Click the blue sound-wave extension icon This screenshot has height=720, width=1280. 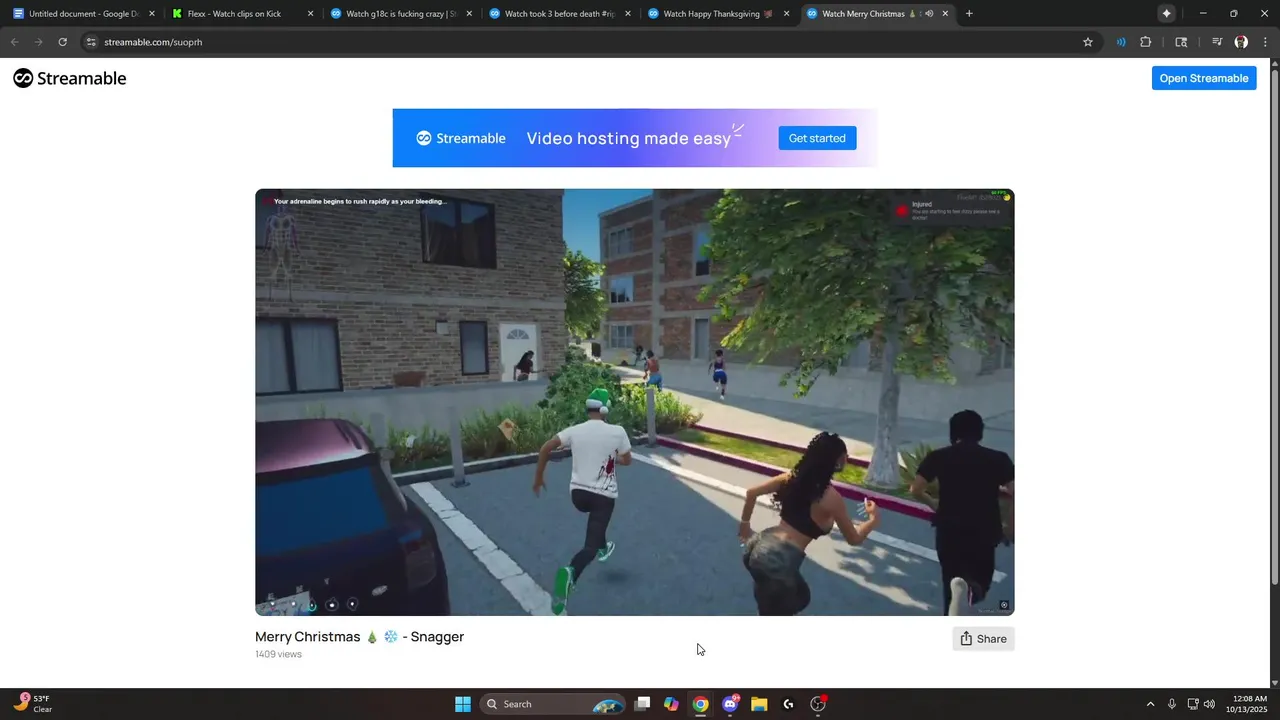[x=1121, y=42]
